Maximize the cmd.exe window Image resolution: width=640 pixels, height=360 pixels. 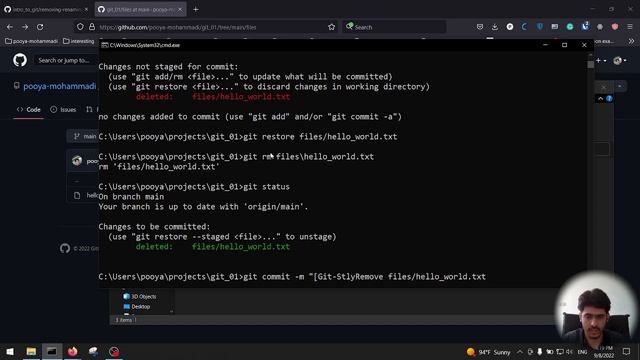click(564, 45)
